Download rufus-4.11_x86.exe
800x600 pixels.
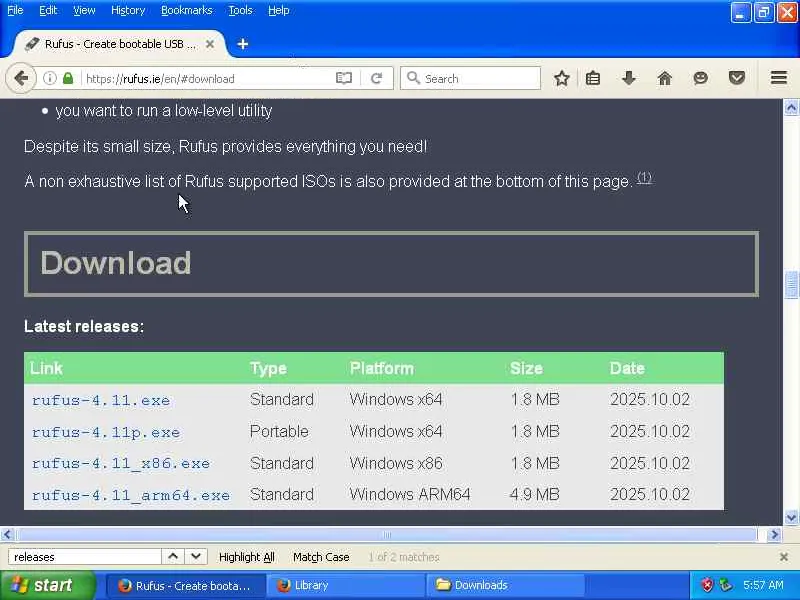pos(121,464)
